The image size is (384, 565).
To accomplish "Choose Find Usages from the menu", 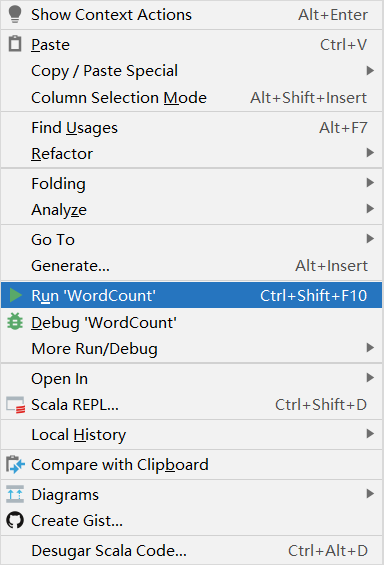I will pyautogui.click(x=192, y=128).
